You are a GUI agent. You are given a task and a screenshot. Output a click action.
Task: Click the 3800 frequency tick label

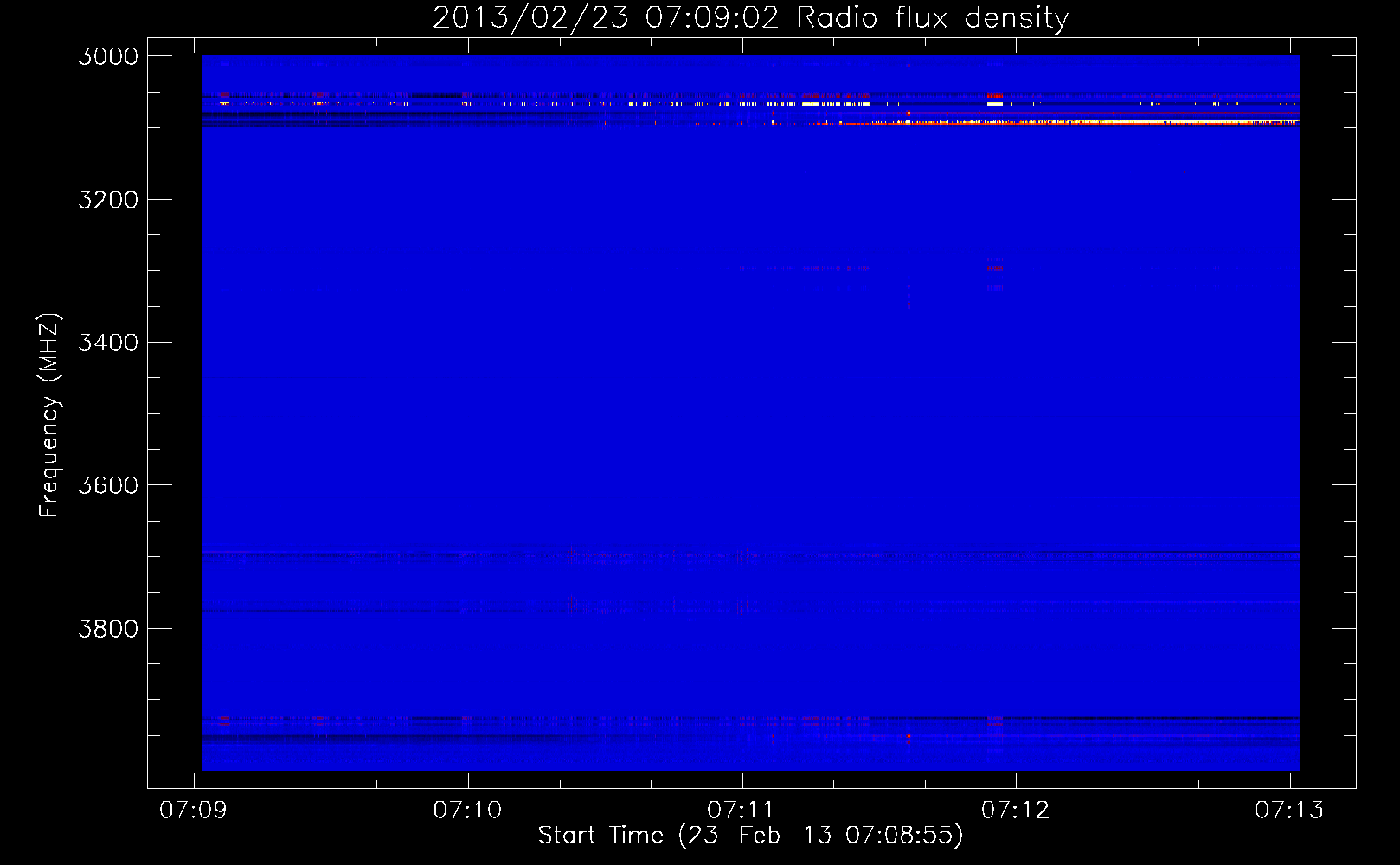point(108,628)
